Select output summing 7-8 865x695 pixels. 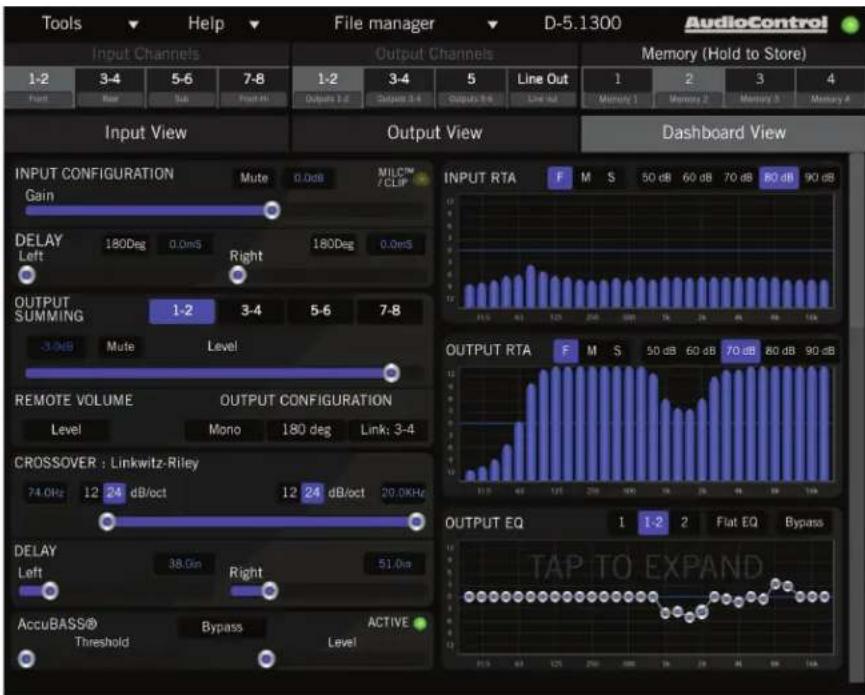tap(390, 311)
